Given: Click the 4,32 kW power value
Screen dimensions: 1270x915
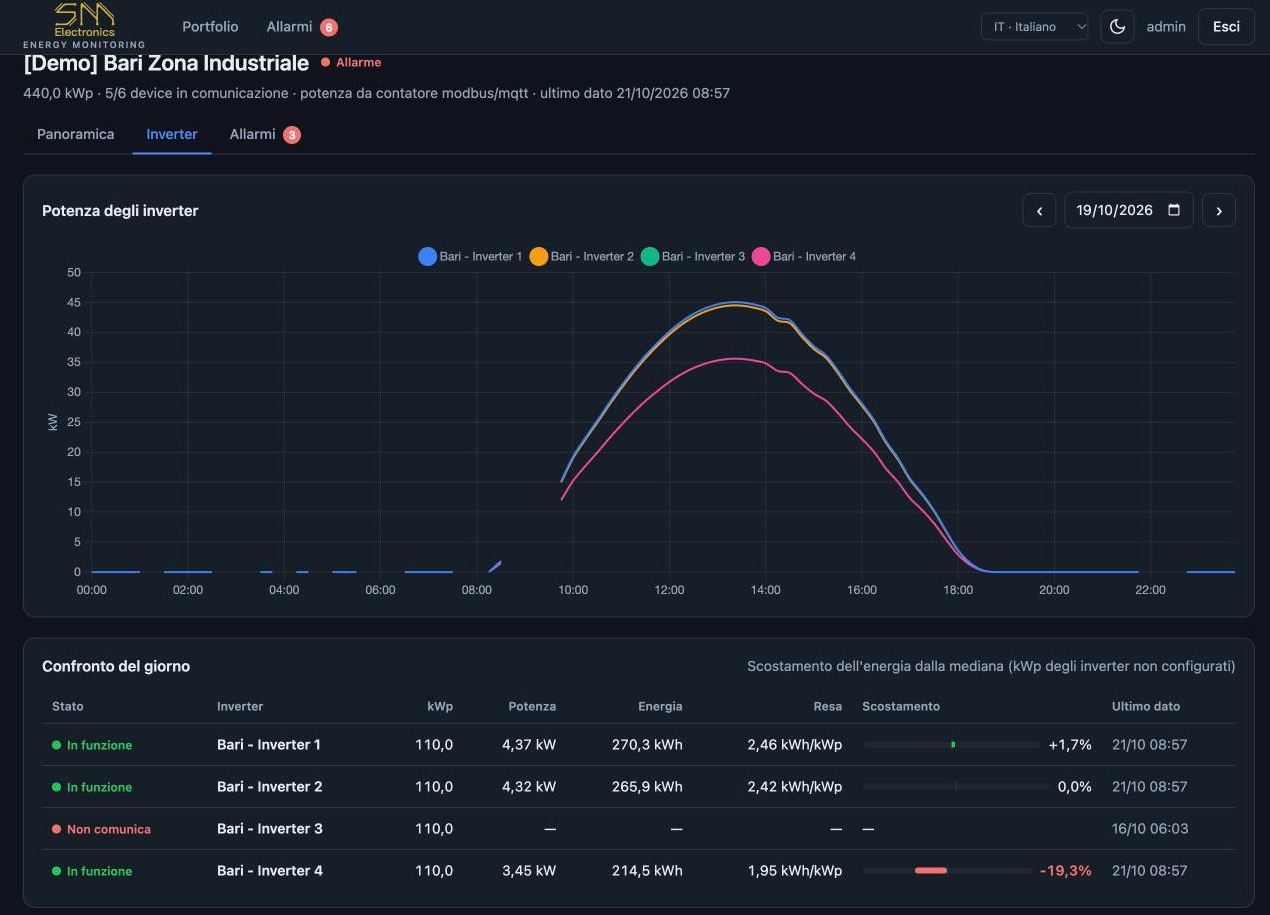Looking at the screenshot, I should tap(529, 787).
